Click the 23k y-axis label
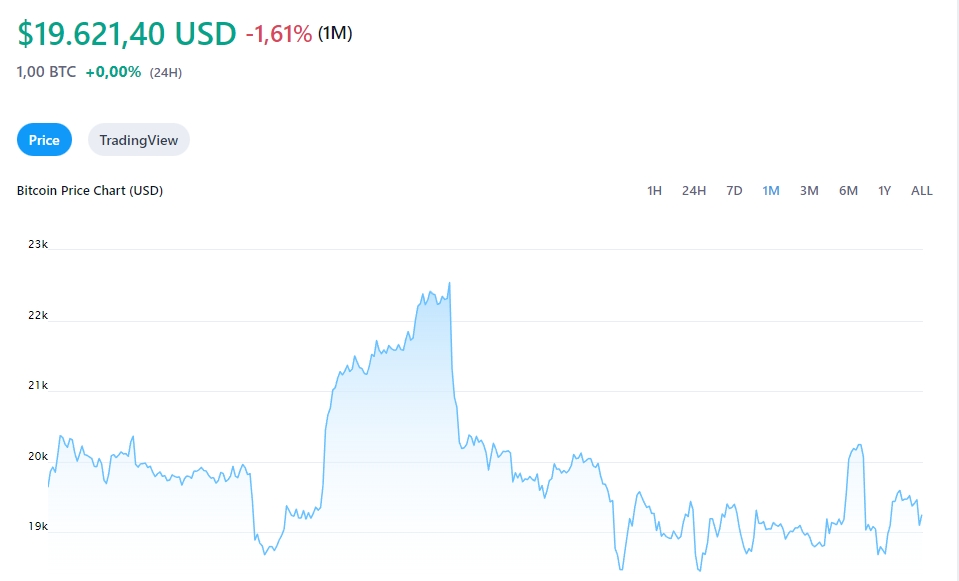This screenshot has width=959, height=581. pos(38,244)
